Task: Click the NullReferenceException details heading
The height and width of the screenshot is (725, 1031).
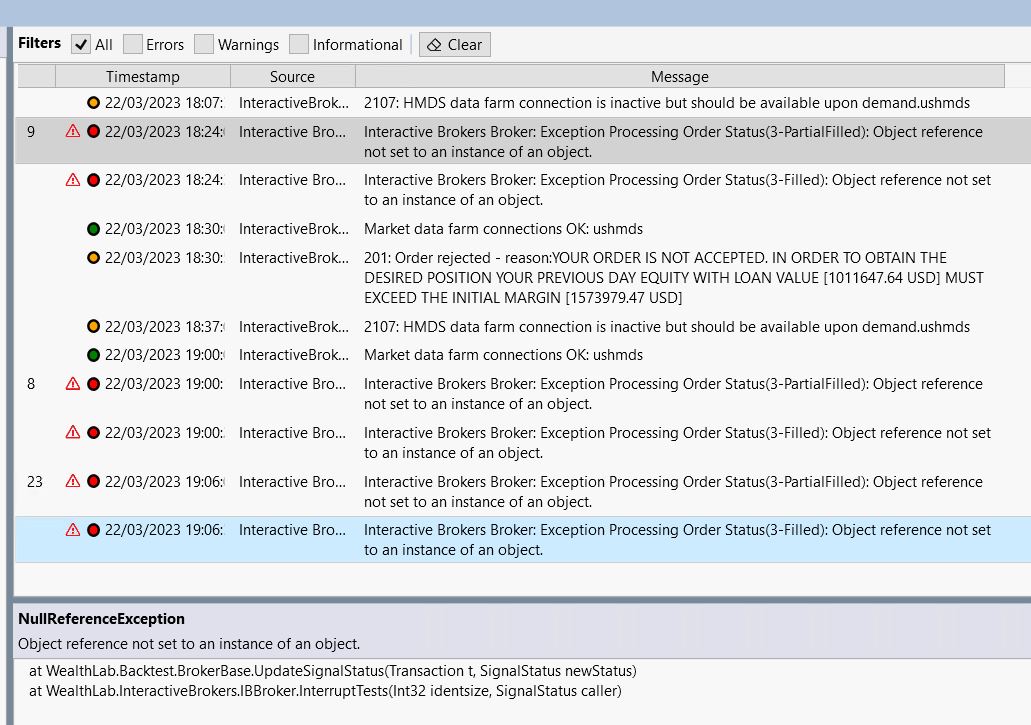Action: (x=101, y=619)
